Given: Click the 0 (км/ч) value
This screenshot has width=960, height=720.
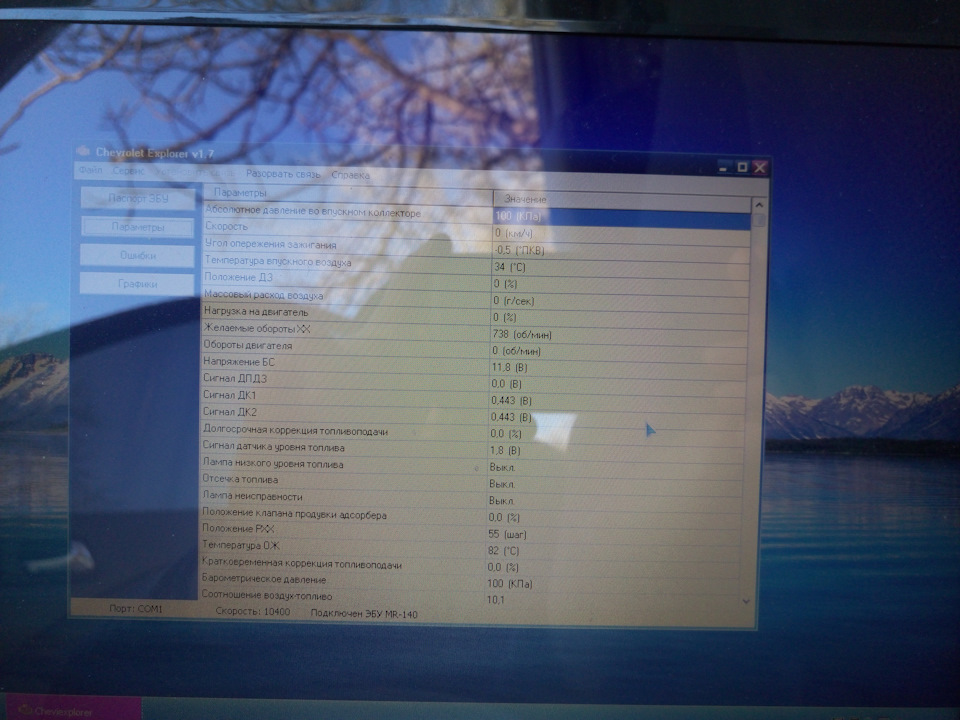Looking at the screenshot, I should (x=514, y=233).
